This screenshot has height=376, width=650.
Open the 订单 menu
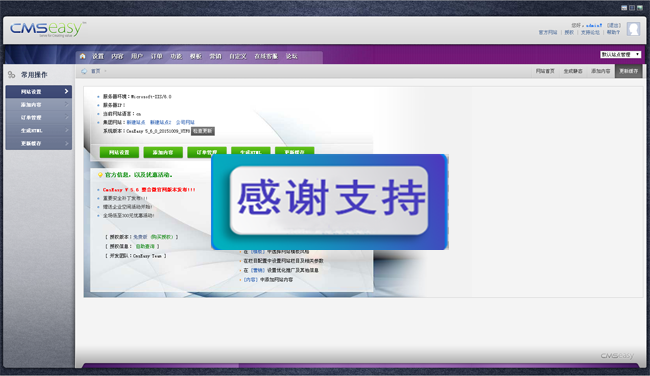pos(157,56)
